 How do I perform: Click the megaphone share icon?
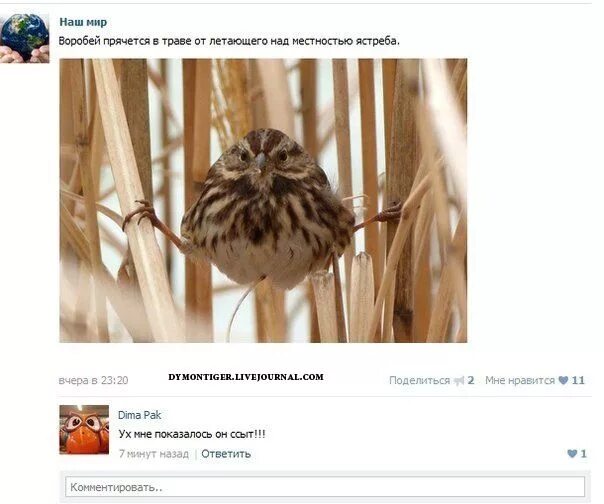459,381
